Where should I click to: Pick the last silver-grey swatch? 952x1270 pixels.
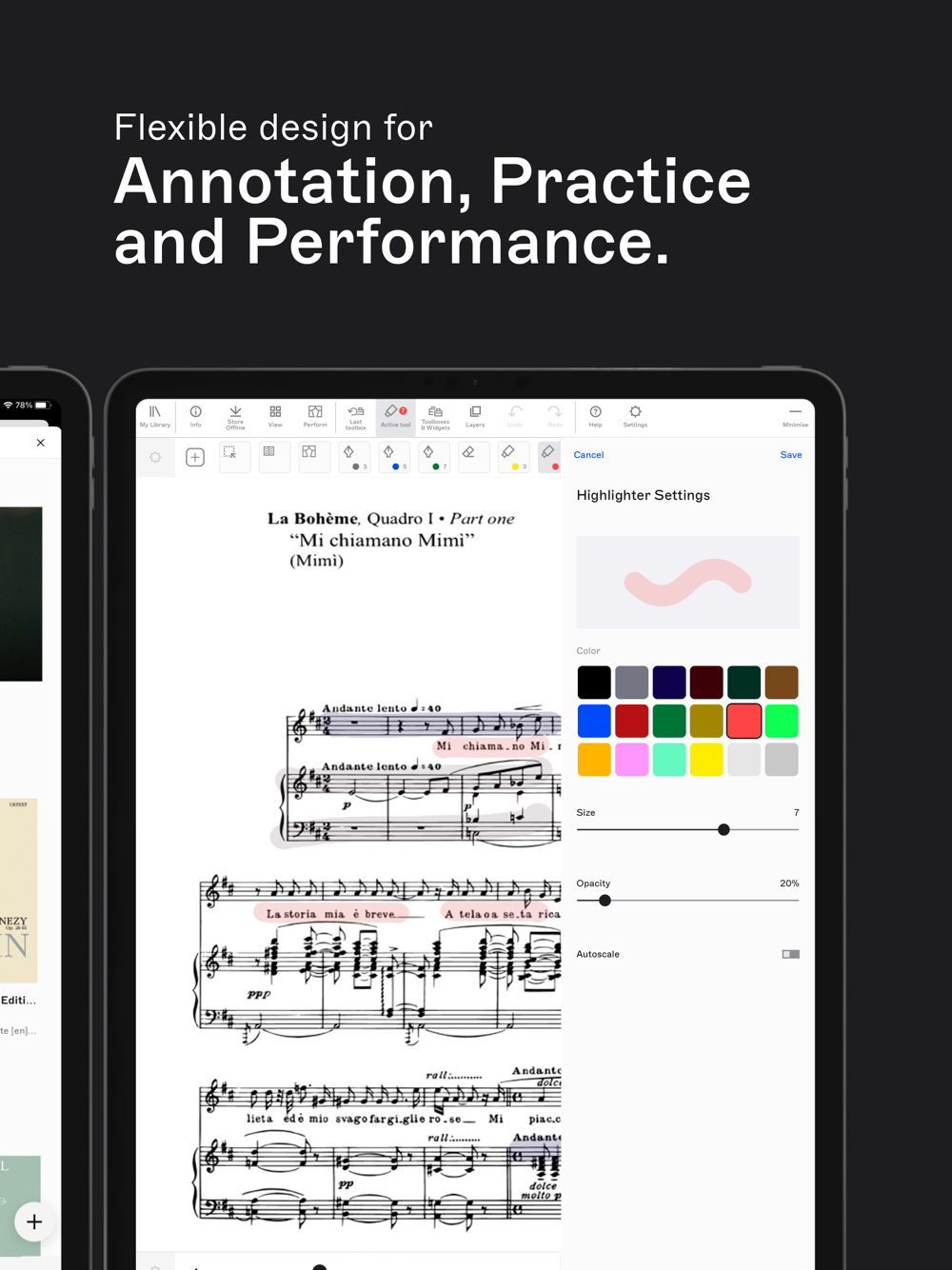(782, 760)
